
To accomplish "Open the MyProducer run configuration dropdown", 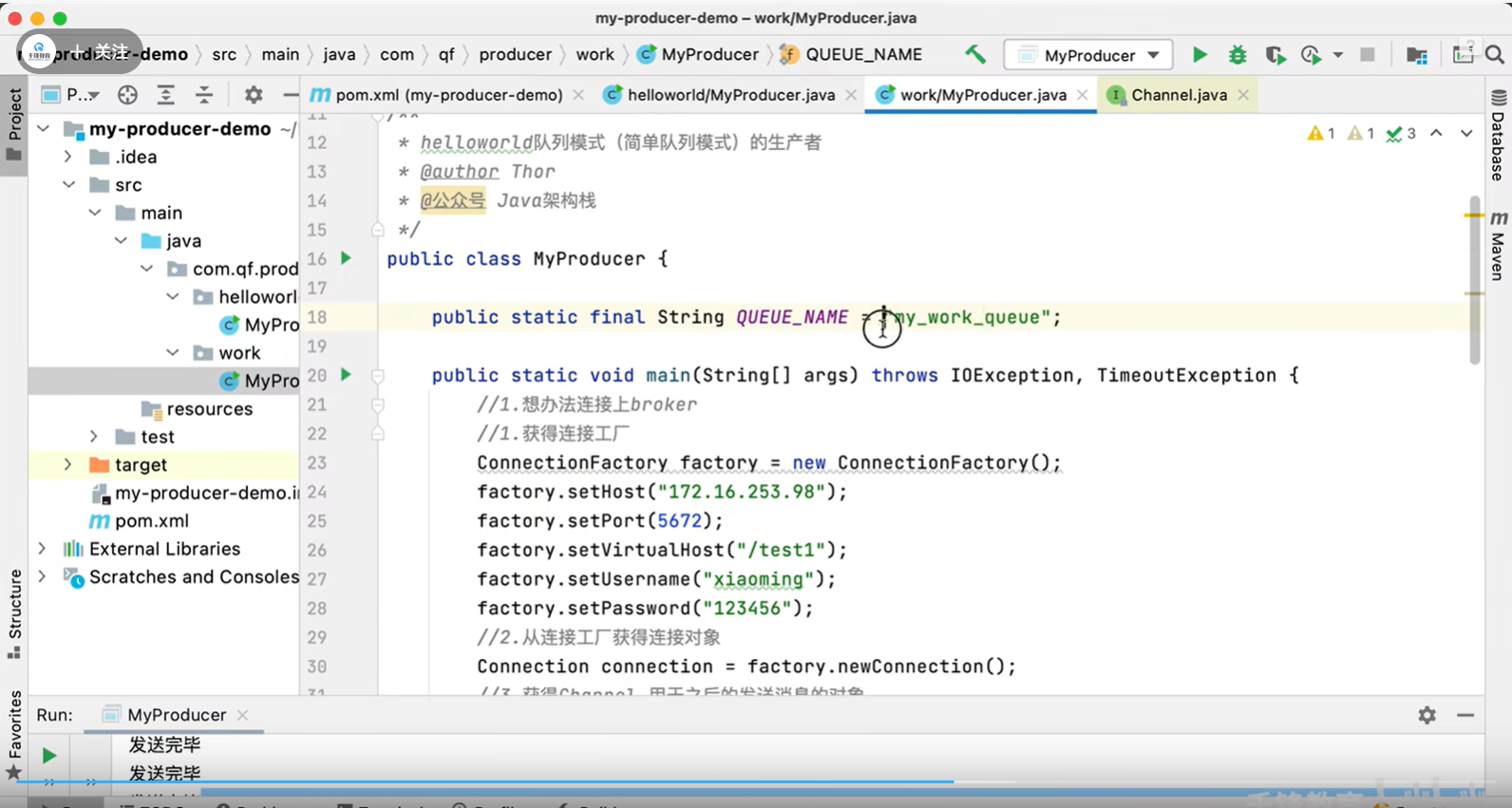I will [x=1089, y=55].
